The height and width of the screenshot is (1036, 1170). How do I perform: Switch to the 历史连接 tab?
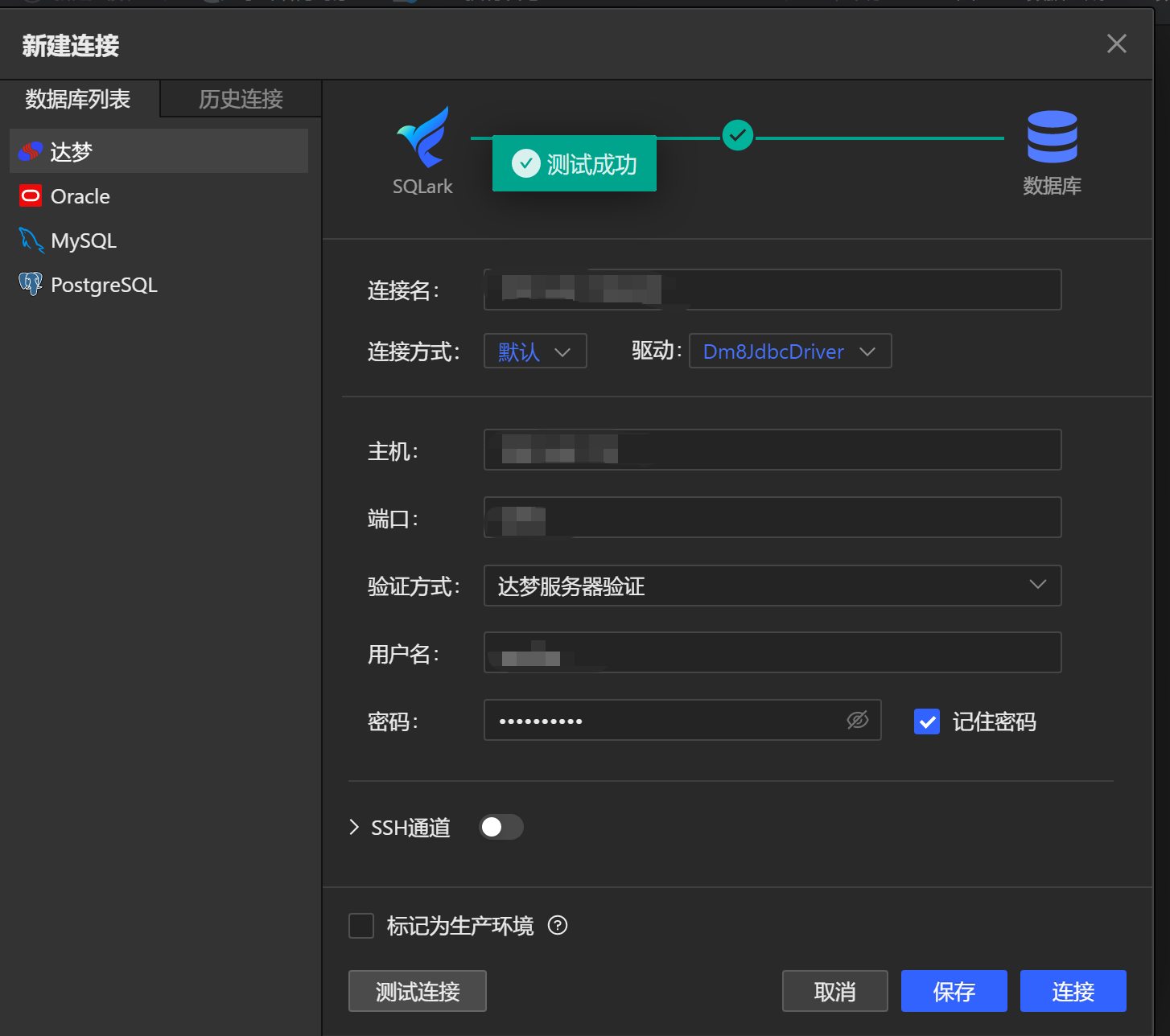click(241, 98)
